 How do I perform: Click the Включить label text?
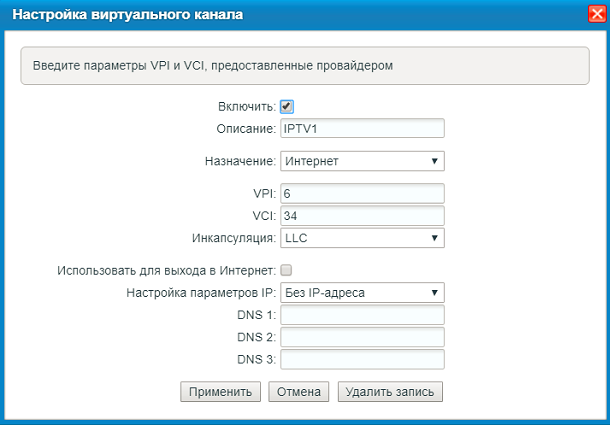click(x=246, y=107)
